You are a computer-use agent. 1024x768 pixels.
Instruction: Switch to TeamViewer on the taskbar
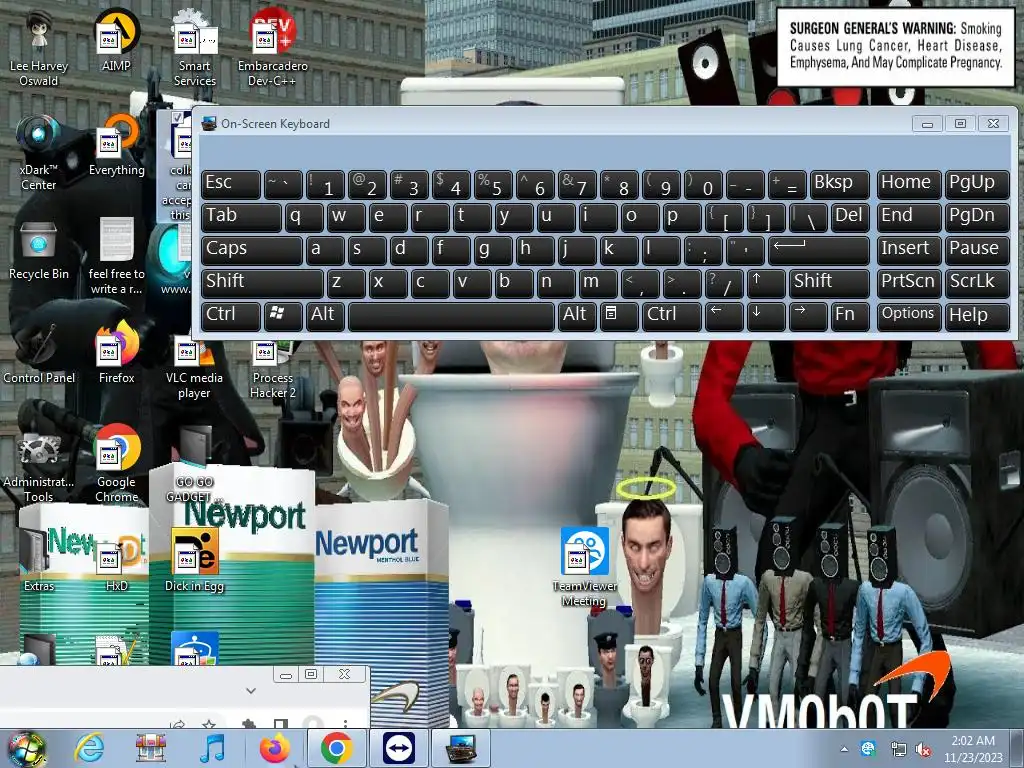399,748
